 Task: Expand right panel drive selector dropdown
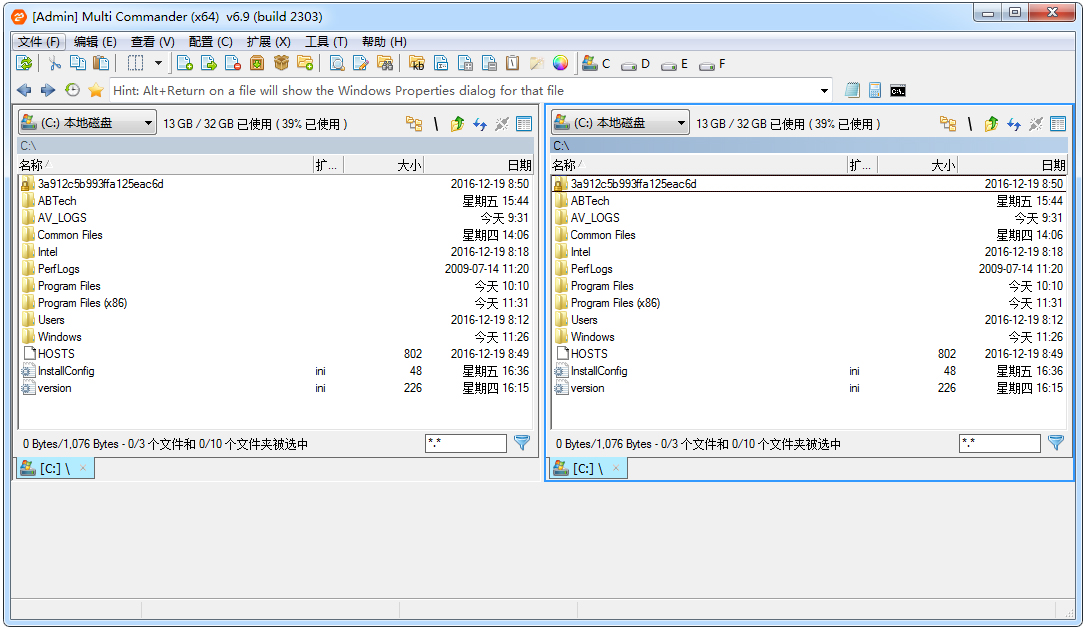681,123
